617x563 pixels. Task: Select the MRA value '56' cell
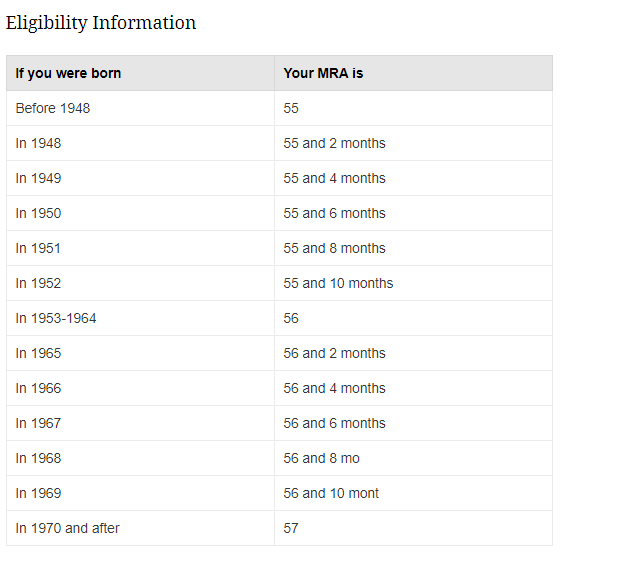pos(414,318)
